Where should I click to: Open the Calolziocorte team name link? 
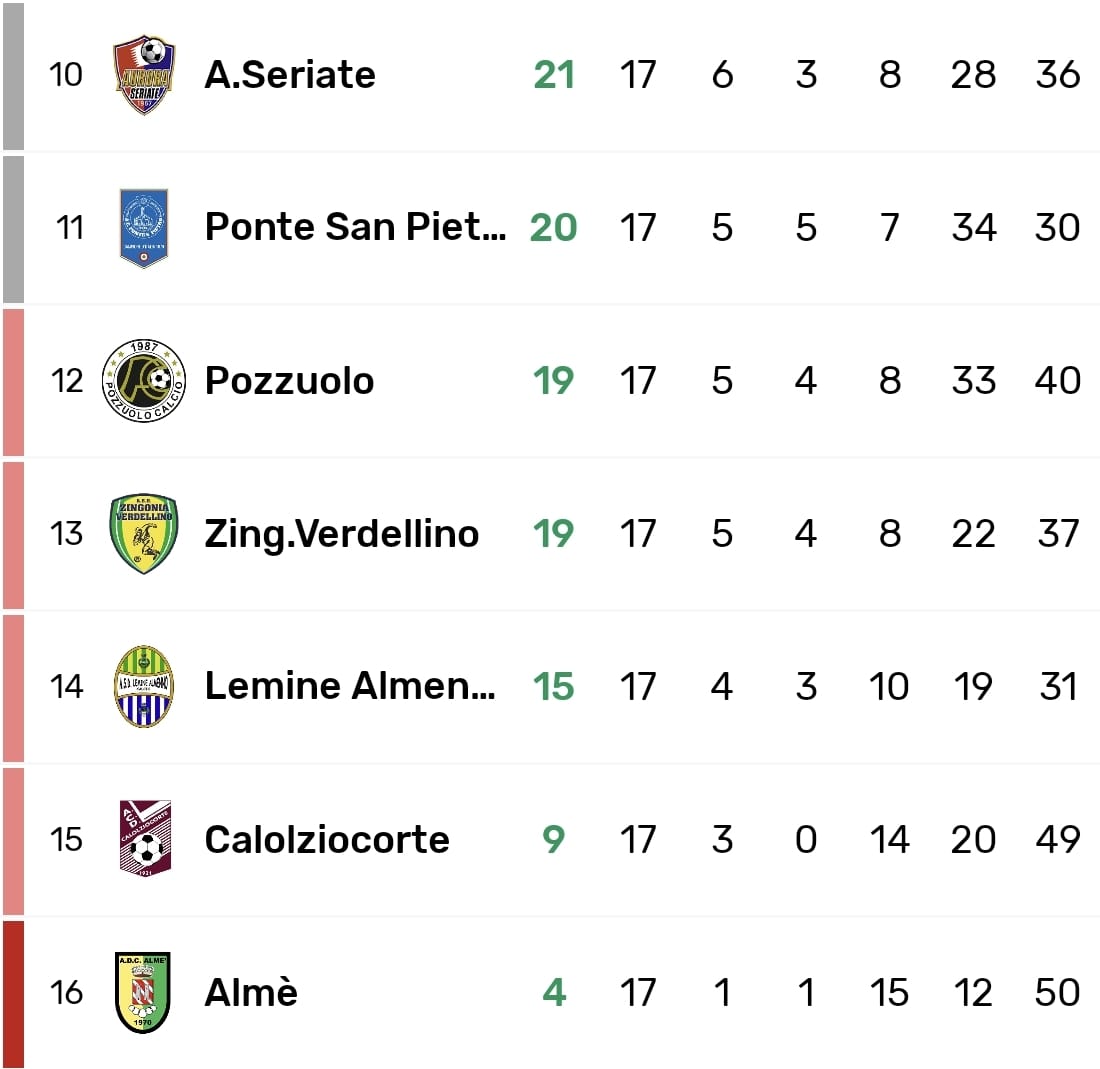[326, 840]
